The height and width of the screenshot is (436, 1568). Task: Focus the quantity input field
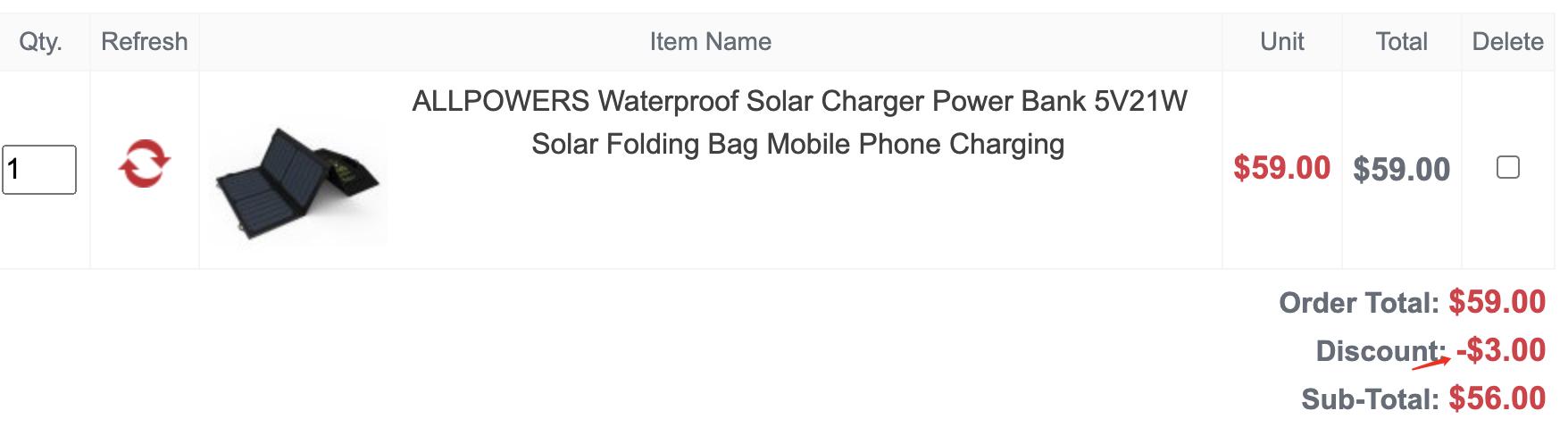pos(39,169)
